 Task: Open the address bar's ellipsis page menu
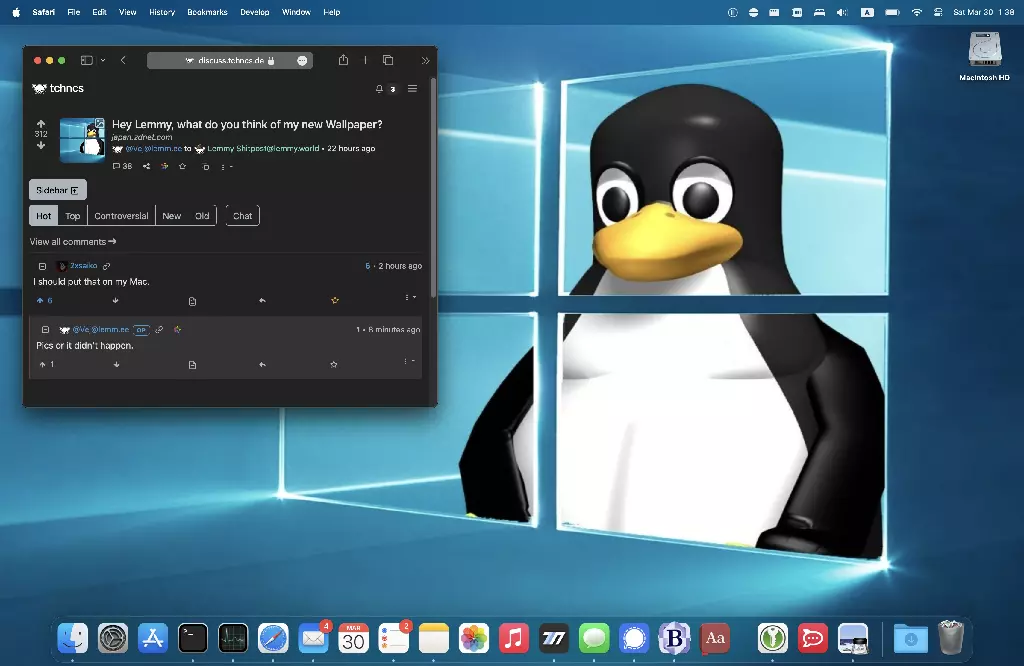click(x=302, y=60)
